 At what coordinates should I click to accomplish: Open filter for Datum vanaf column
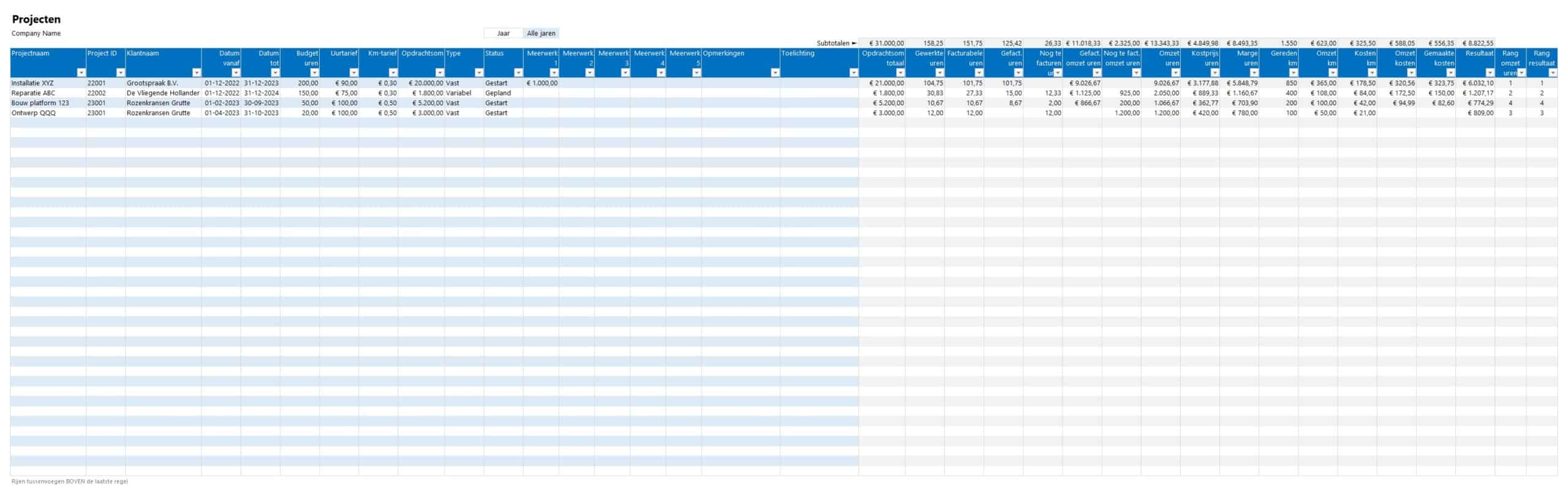tap(235, 73)
